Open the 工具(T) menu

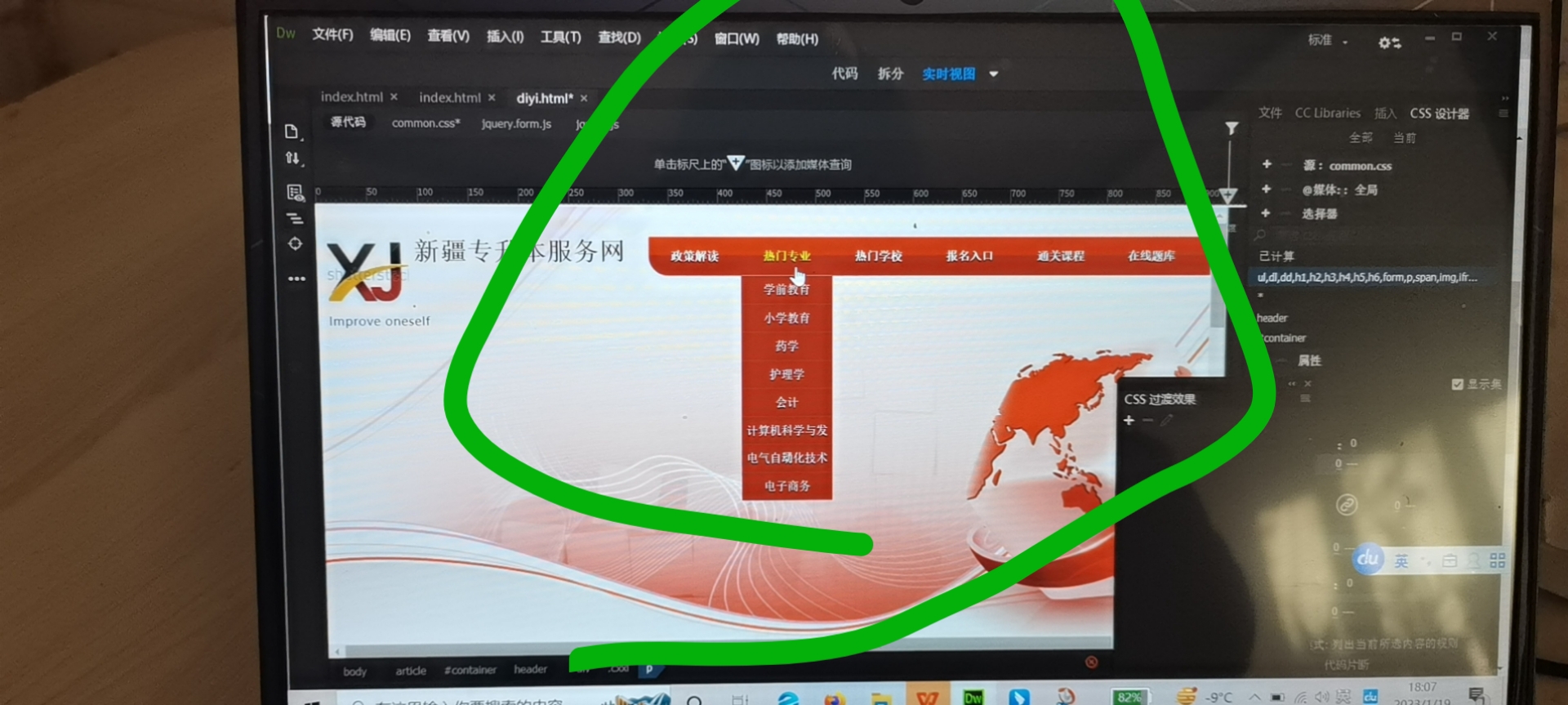561,37
